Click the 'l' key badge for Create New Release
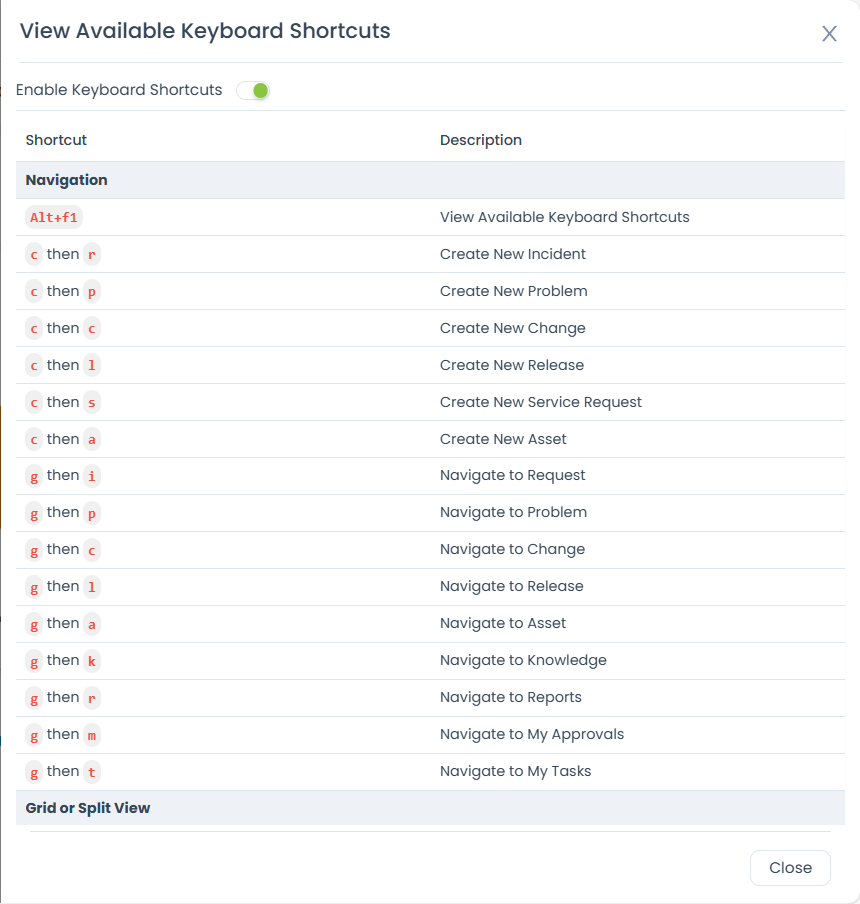 (x=90, y=365)
